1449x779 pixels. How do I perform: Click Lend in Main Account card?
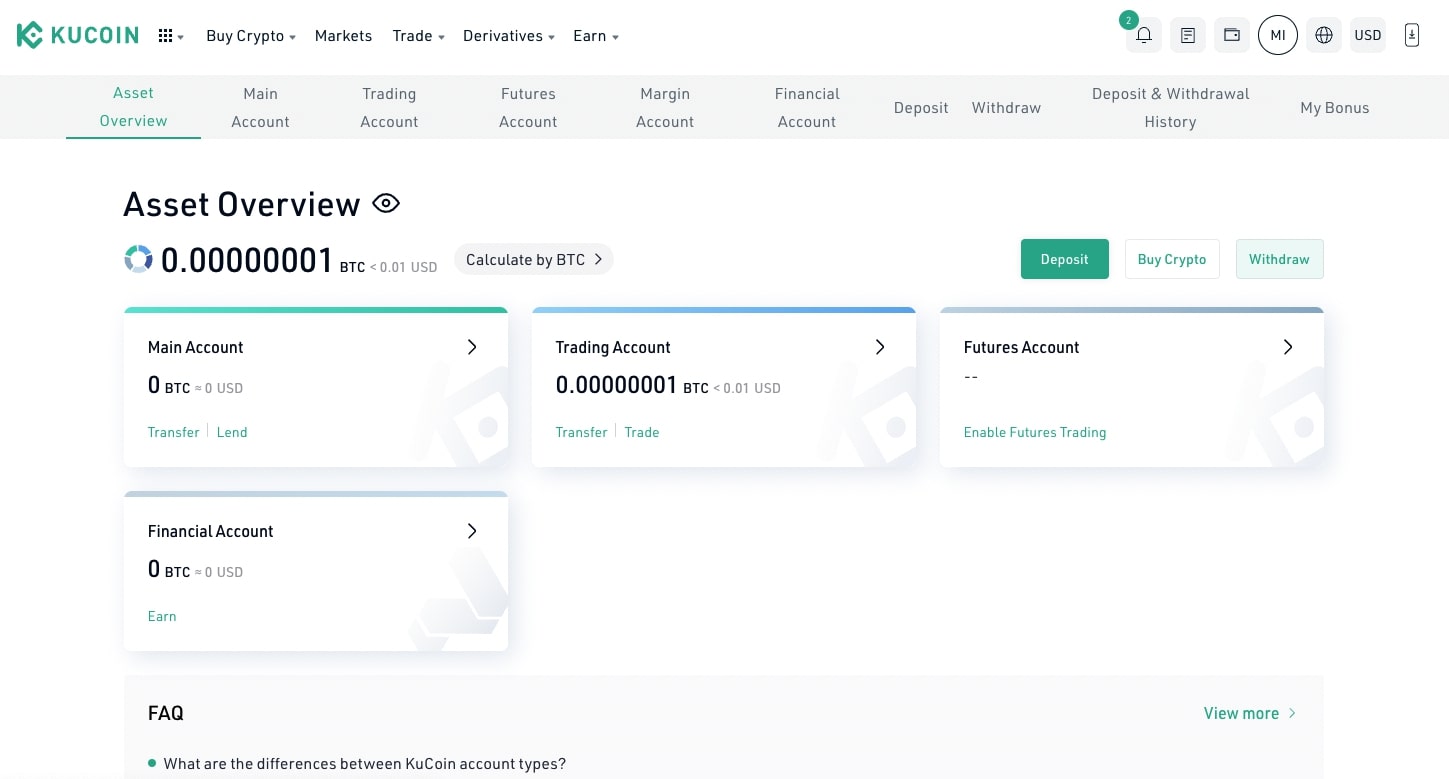click(232, 432)
